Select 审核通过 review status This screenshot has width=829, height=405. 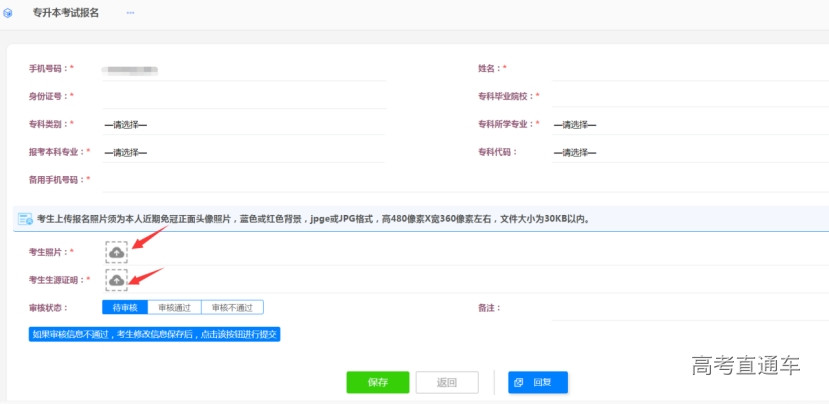(x=175, y=308)
